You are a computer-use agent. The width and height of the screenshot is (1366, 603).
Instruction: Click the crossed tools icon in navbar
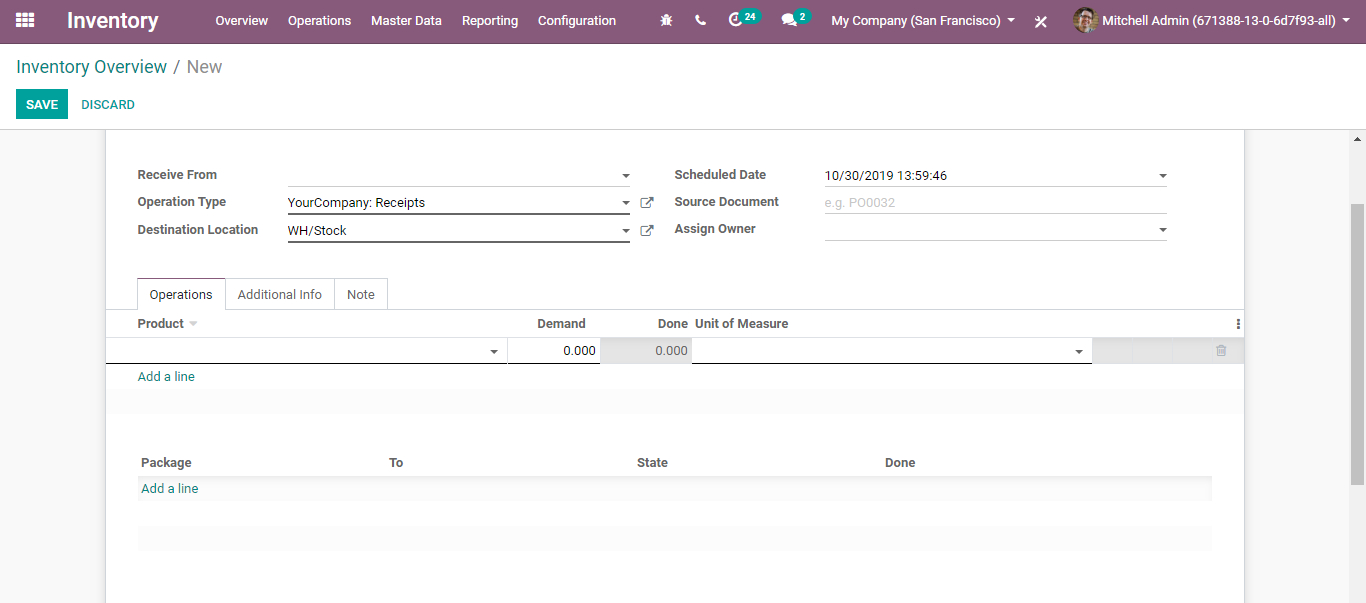tap(1041, 21)
